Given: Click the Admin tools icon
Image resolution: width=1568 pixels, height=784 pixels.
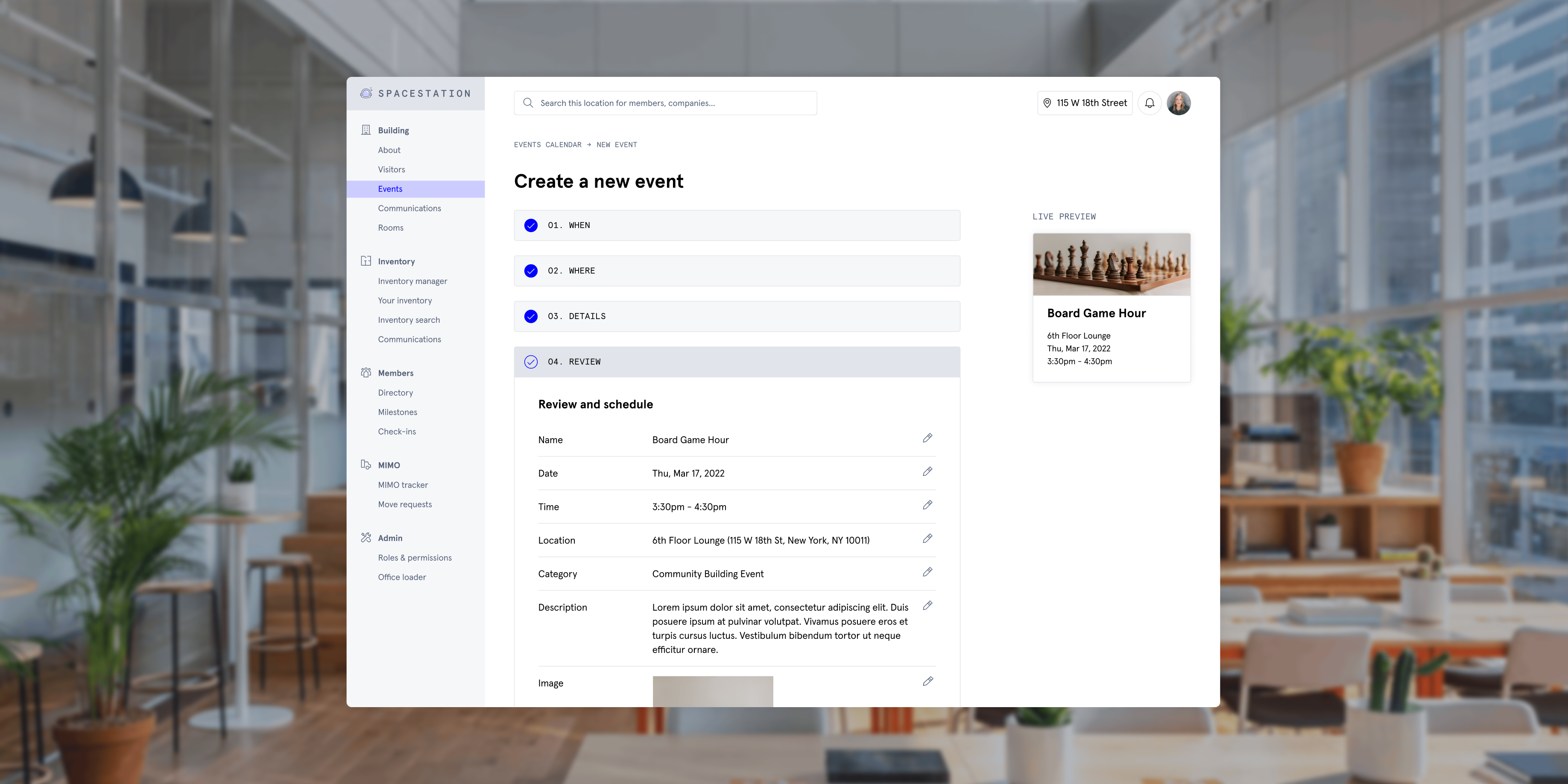Looking at the screenshot, I should point(366,538).
